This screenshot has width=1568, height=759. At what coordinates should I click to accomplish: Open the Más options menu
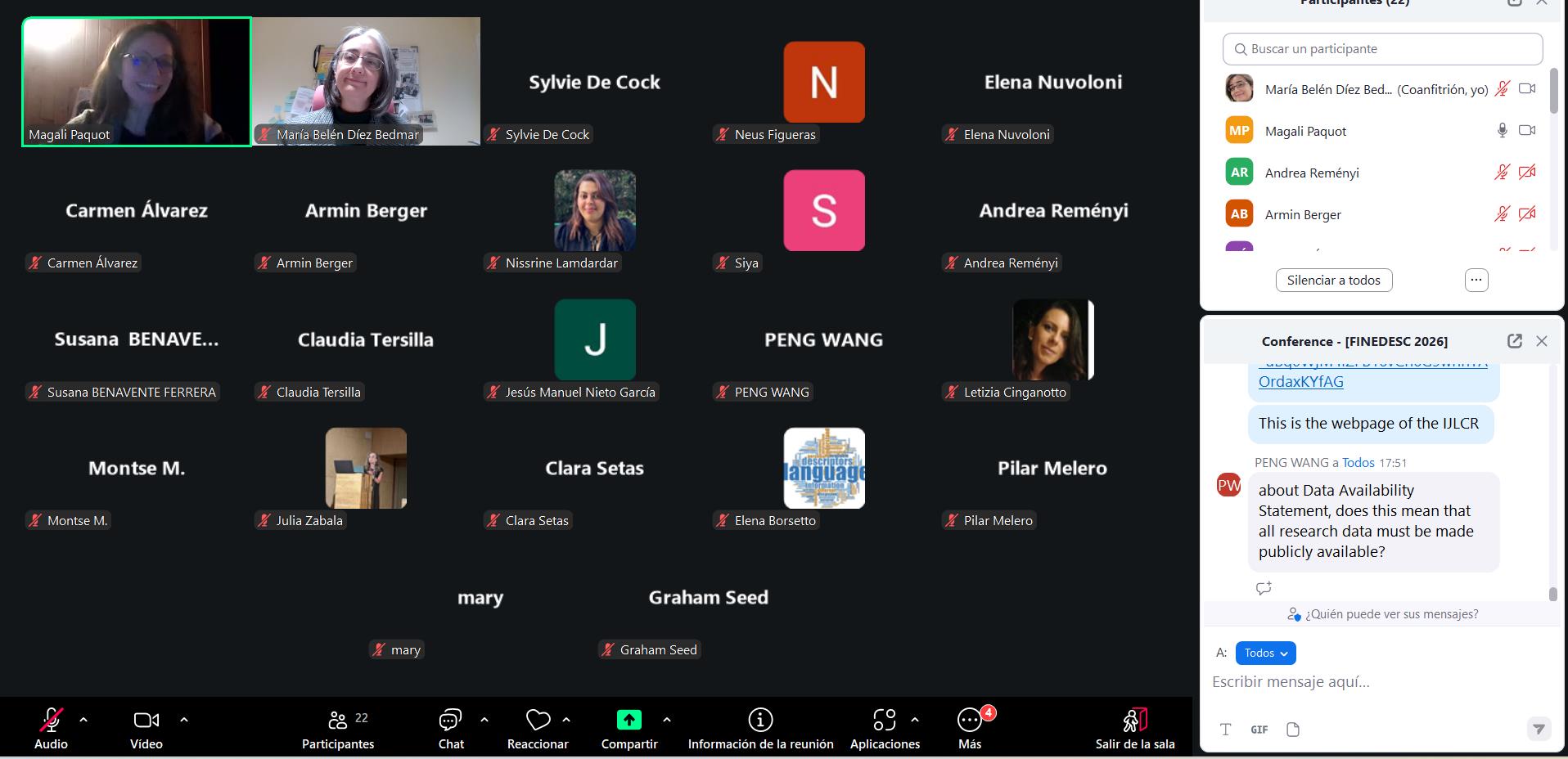970,721
